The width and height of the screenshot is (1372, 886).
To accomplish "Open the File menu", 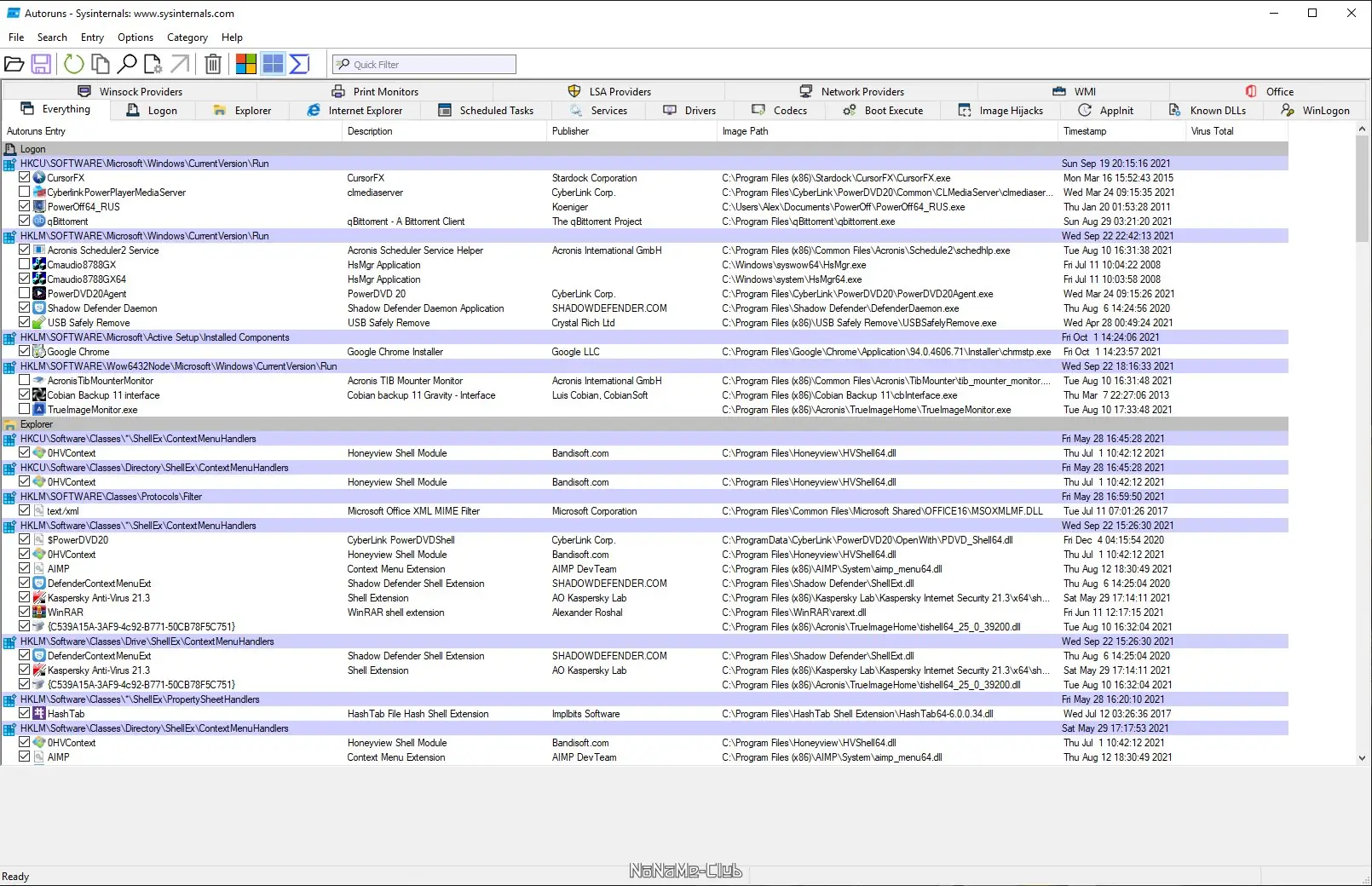I will (x=16, y=37).
